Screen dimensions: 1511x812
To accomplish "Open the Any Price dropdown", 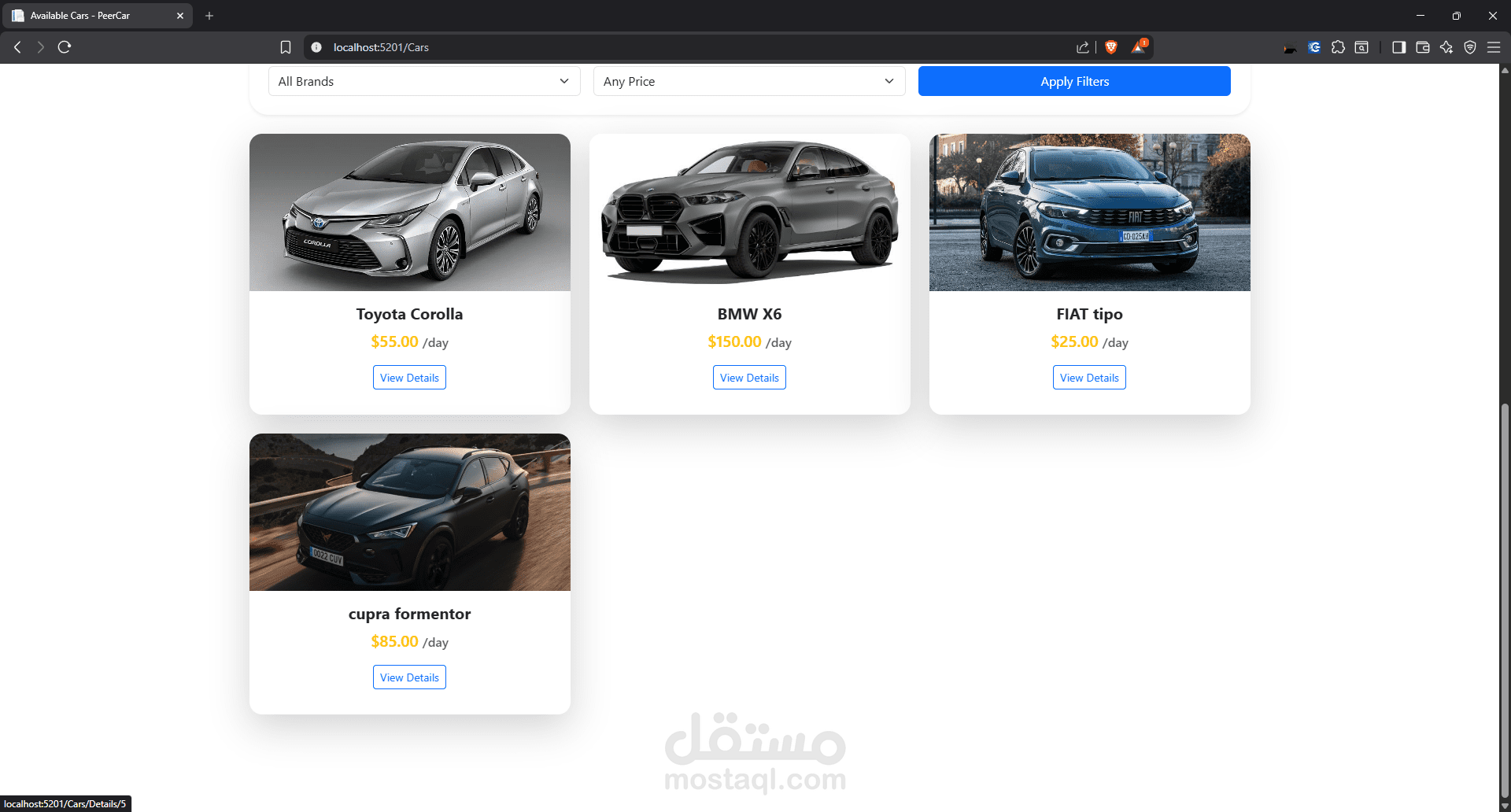I will (x=749, y=81).
